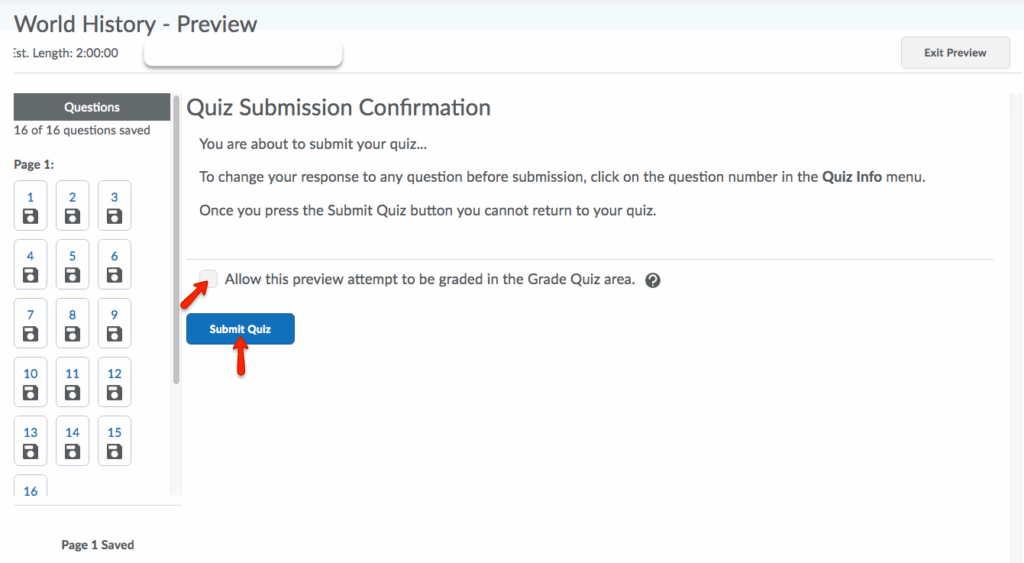Click the saved icon under question 14

72,451
